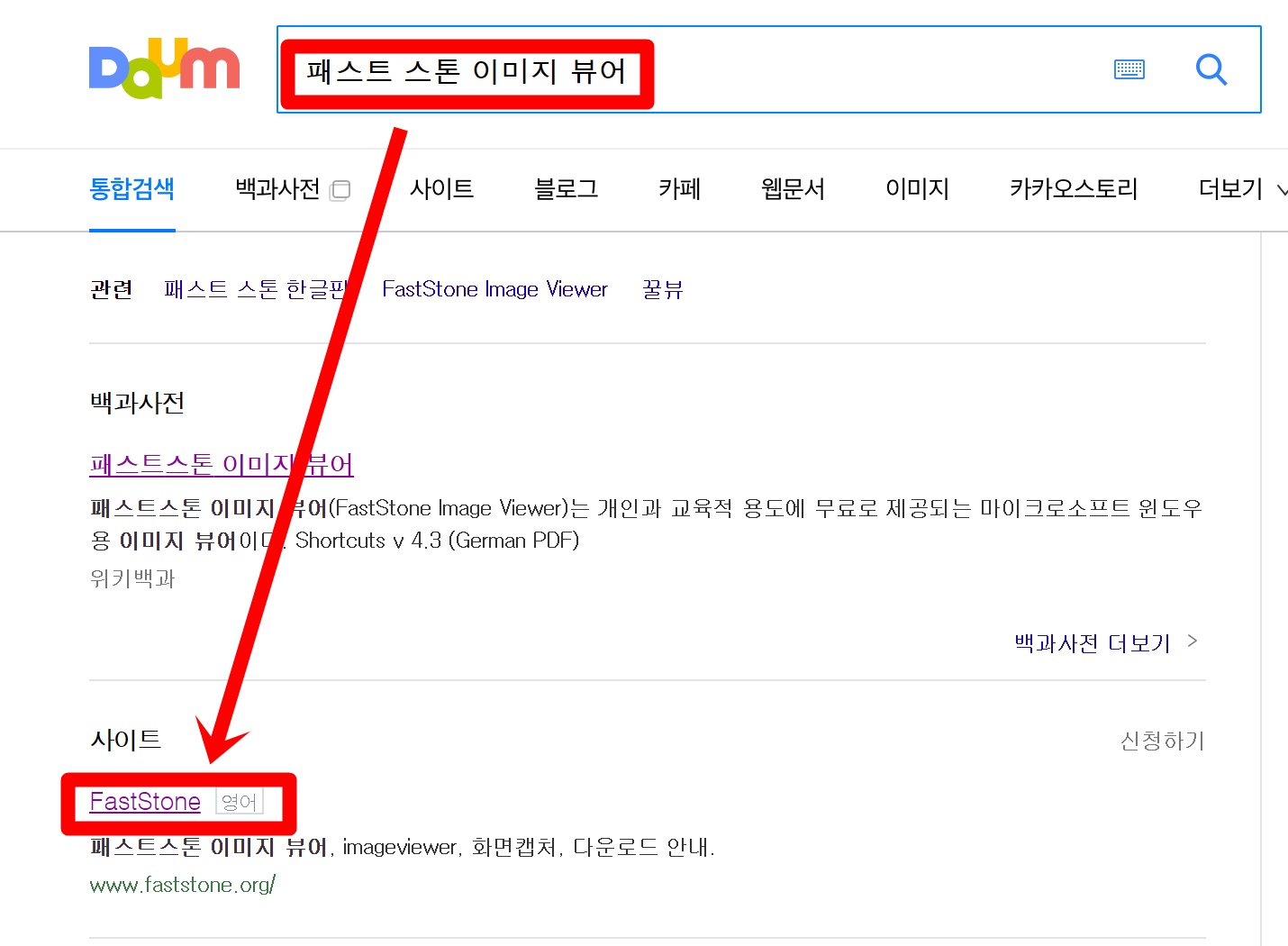1288x946 pixels.
Task: Click the 사이트 section heading
Action: (x=125, y=741)
